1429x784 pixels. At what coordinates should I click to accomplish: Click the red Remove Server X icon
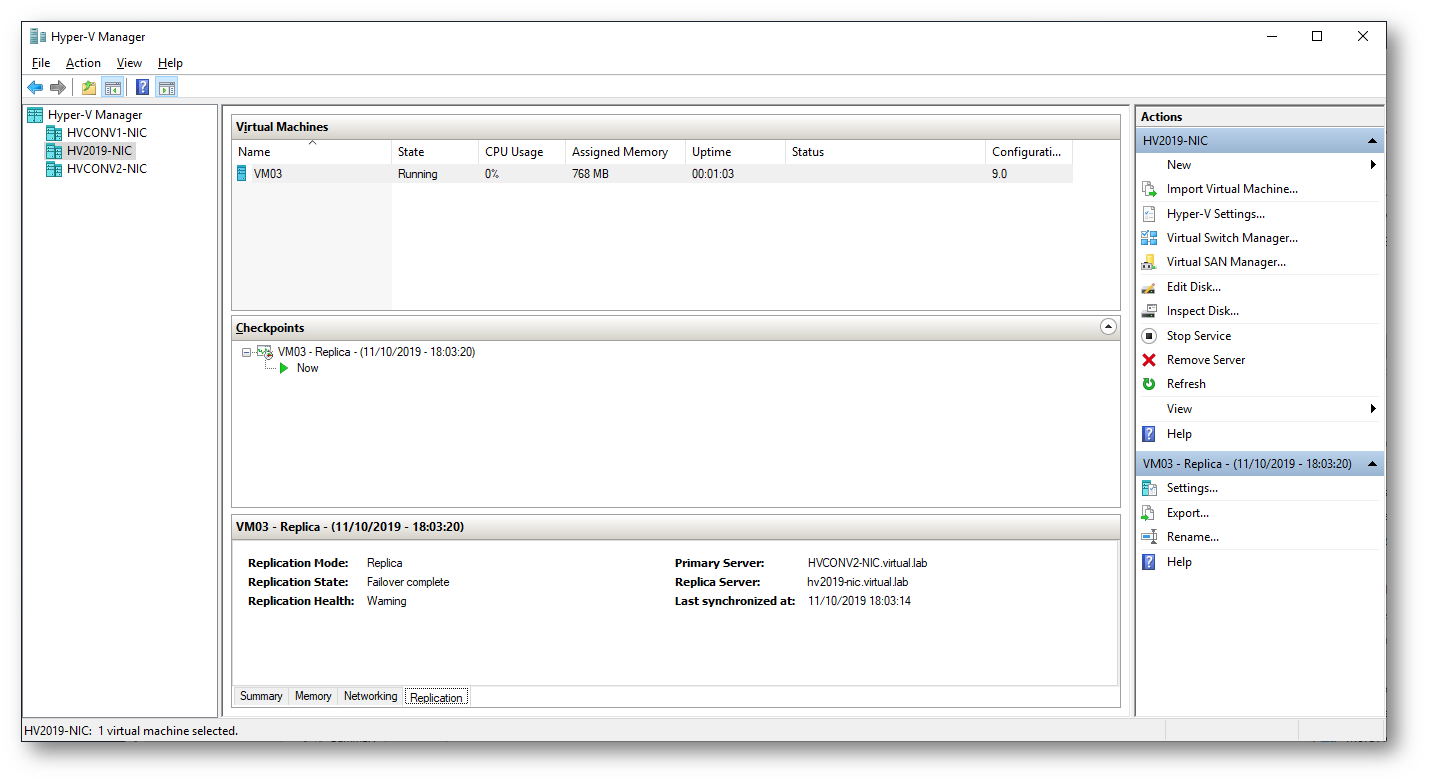point(1149,360)
